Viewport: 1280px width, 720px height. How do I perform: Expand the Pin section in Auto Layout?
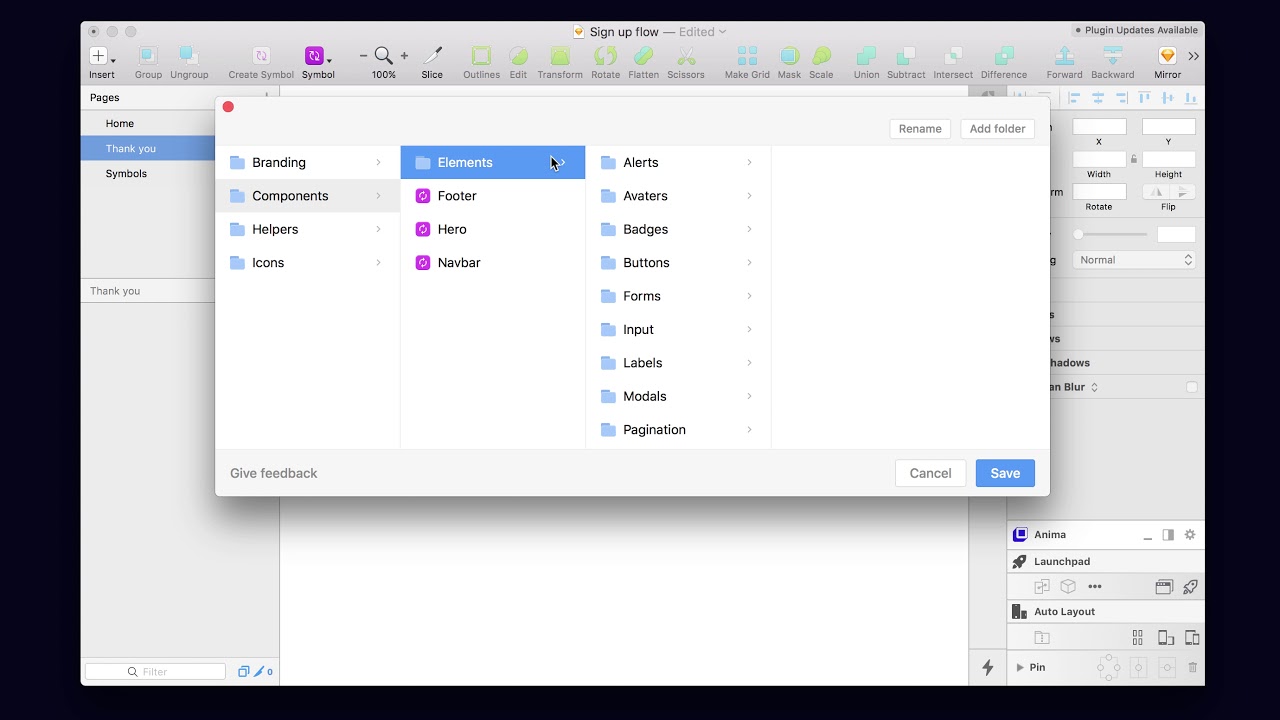click(x=1019, y=667)
